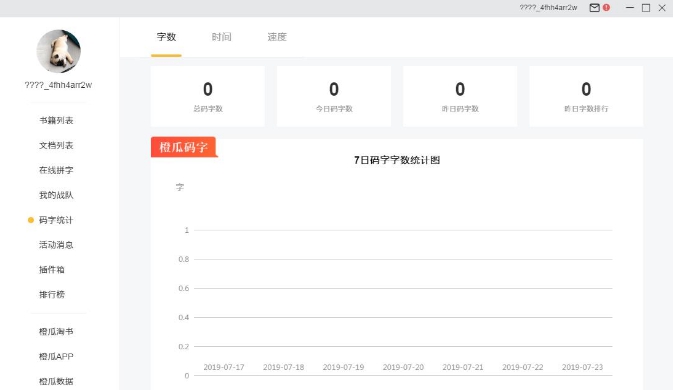673x390 pixels.
Task: Click the username under the avatar
Action: pyautogui.click(x=58, y=85)
